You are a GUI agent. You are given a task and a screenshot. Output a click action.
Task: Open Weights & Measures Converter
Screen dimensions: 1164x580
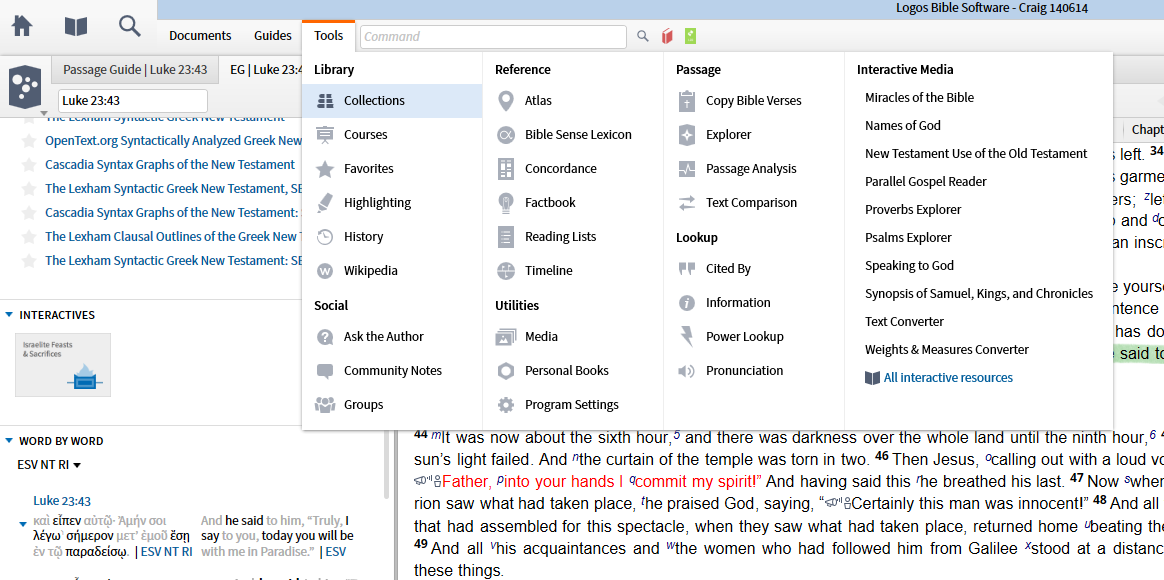click(x=946, y=350)
